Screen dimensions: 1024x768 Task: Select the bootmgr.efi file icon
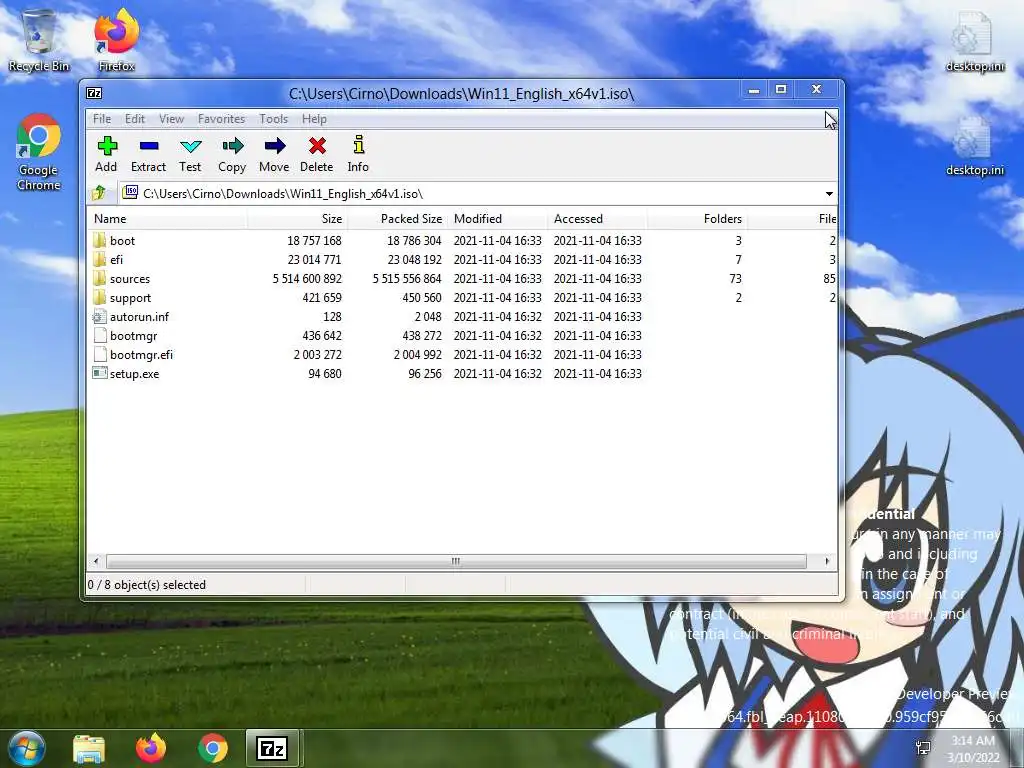[99, 355]
